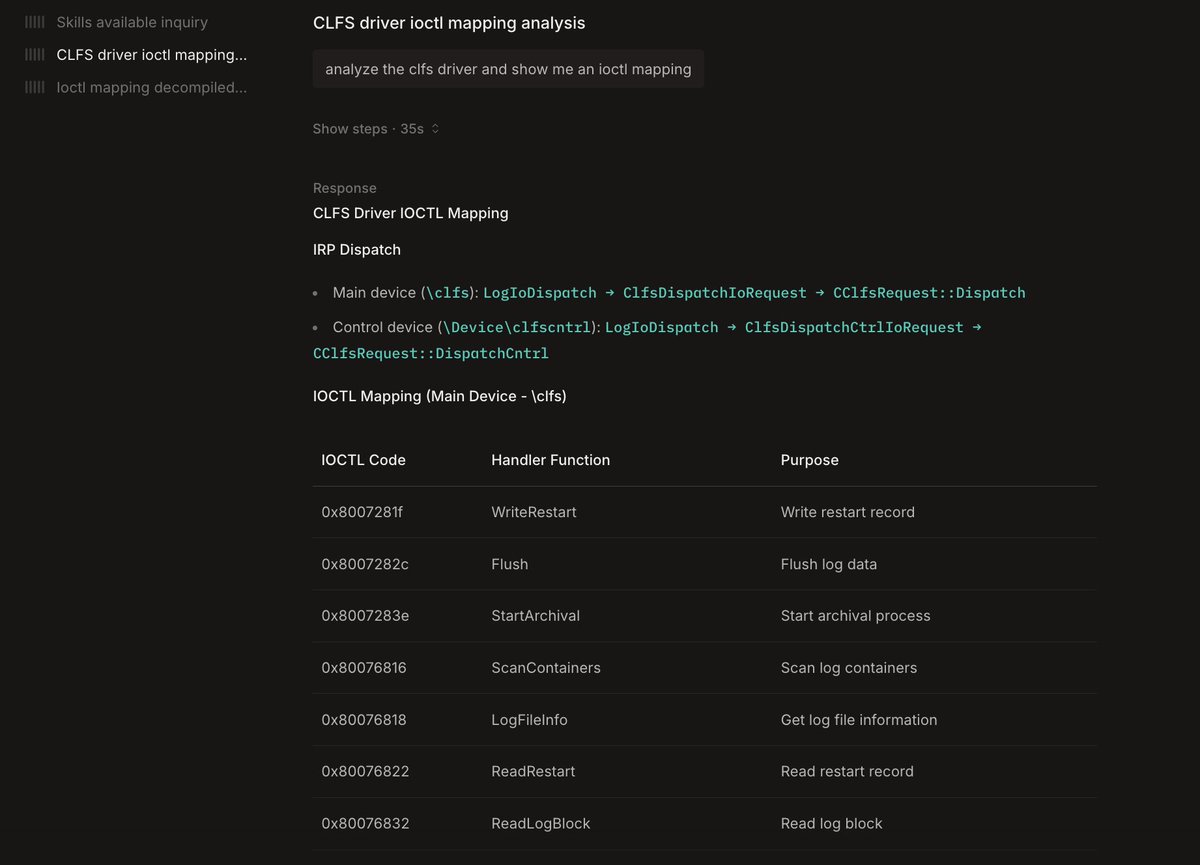
Task: Click the IRP Dispatch heading
Action: [357, 249]
